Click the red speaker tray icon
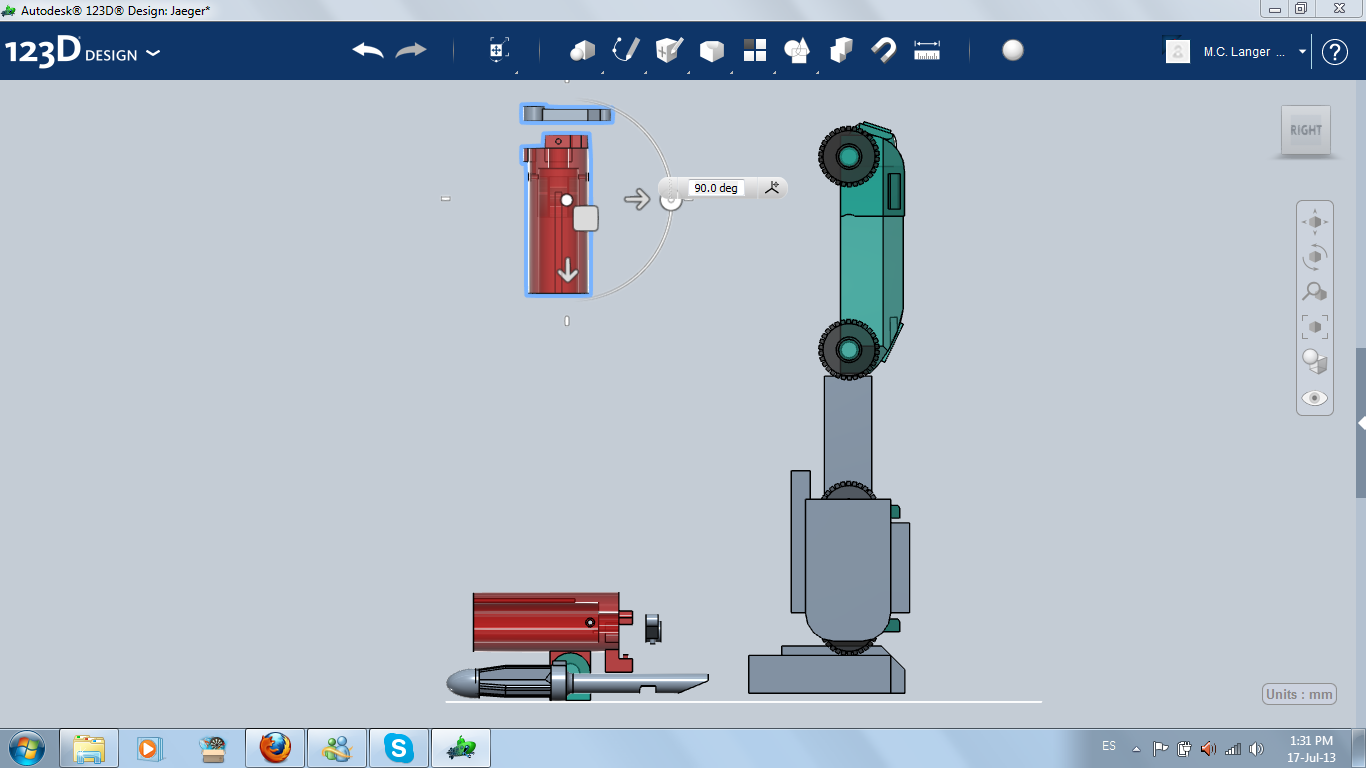This screenshot has width=1366, height=768. click(1208, 748)
